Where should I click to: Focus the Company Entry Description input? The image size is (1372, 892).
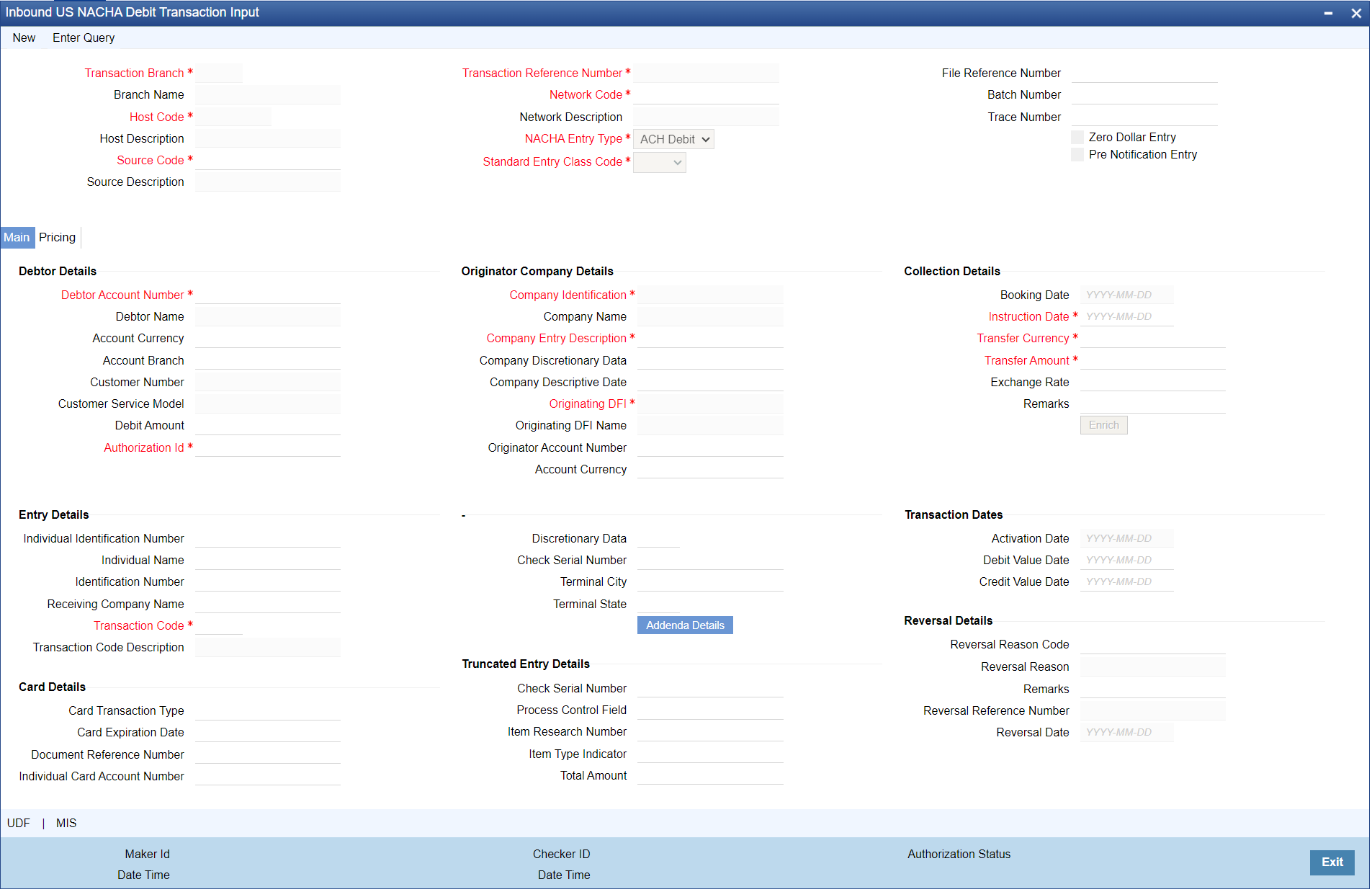[710, 338]
